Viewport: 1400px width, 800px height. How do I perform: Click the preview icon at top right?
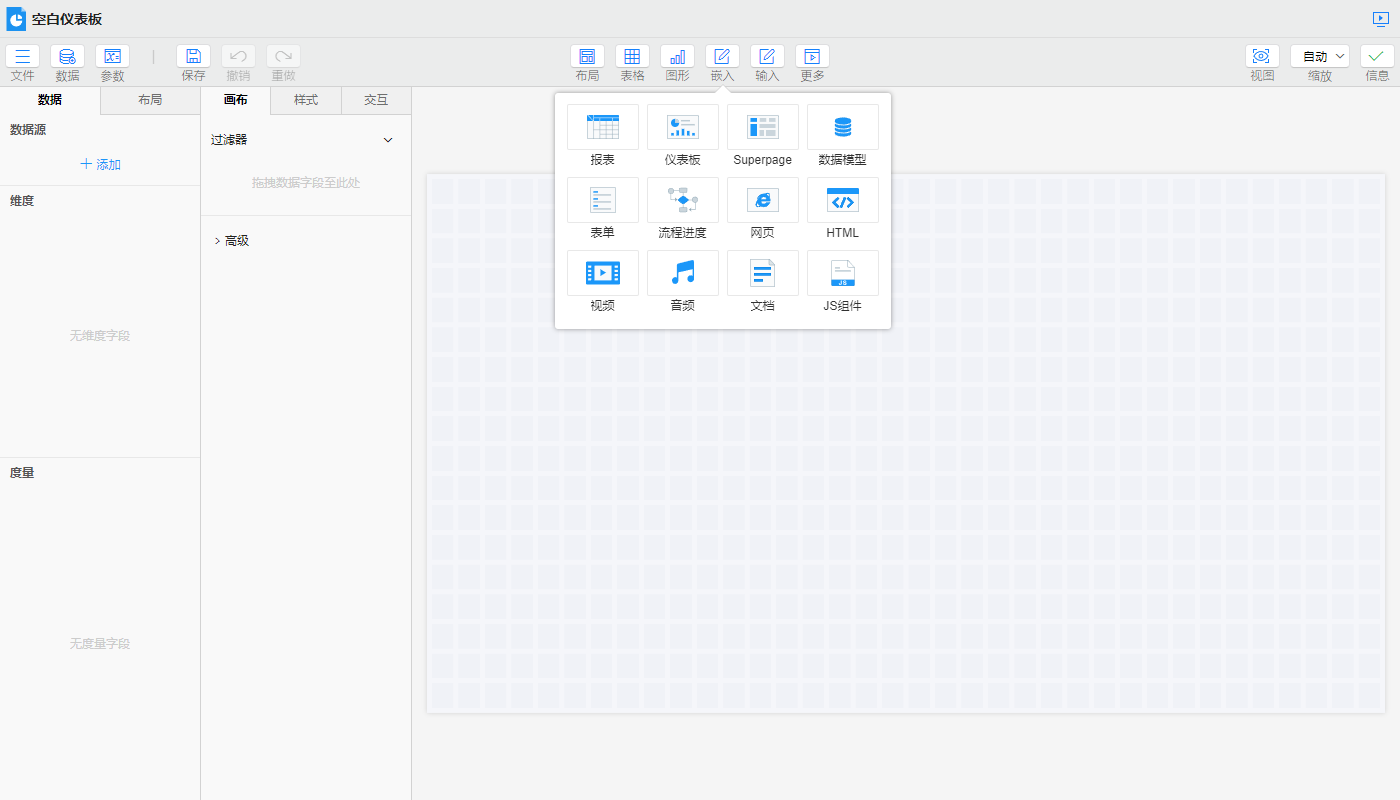pos(1381,19)
